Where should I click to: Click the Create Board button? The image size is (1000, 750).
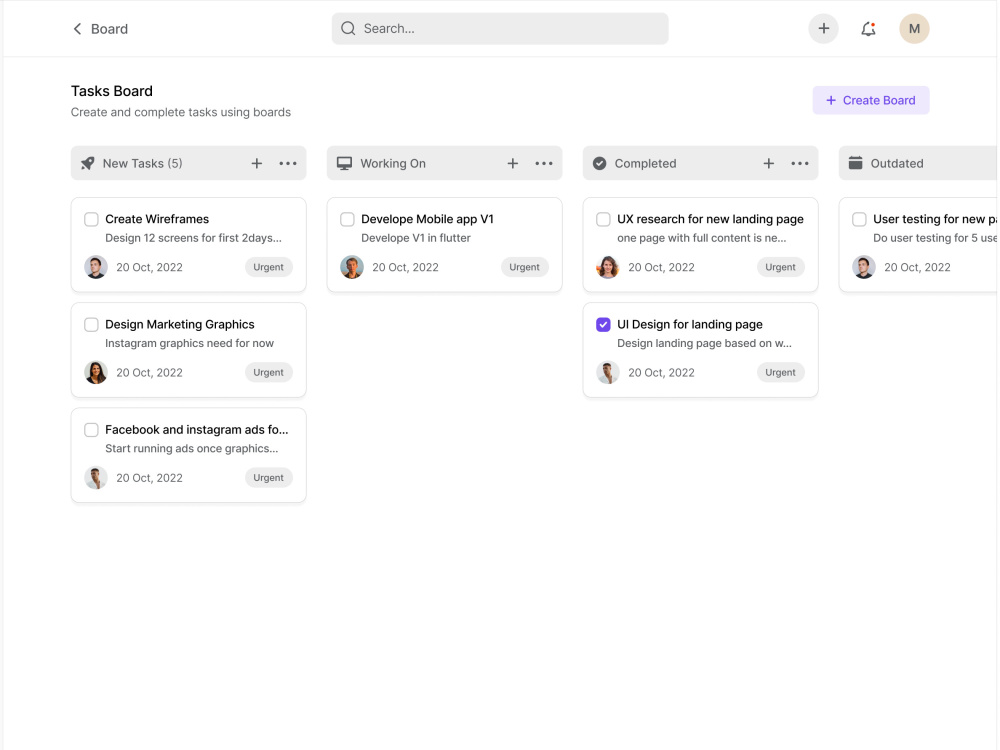(x=871, y=100)
